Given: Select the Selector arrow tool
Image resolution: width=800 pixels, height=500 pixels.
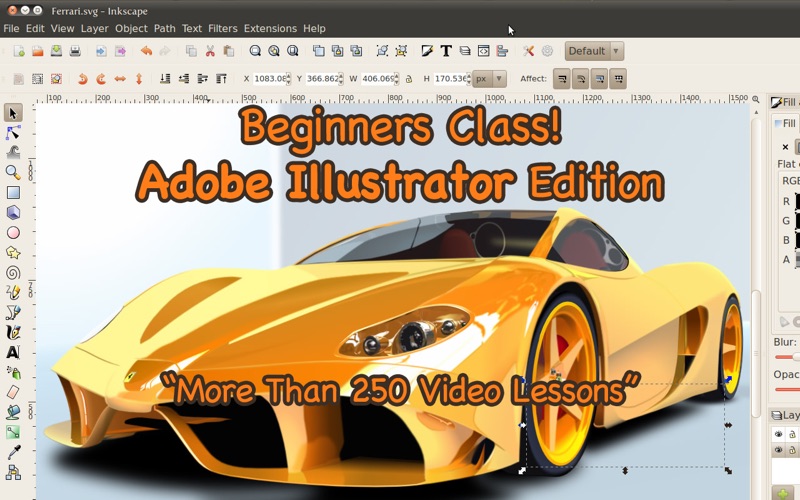Looking at the screenshot, I should [13, 113].
